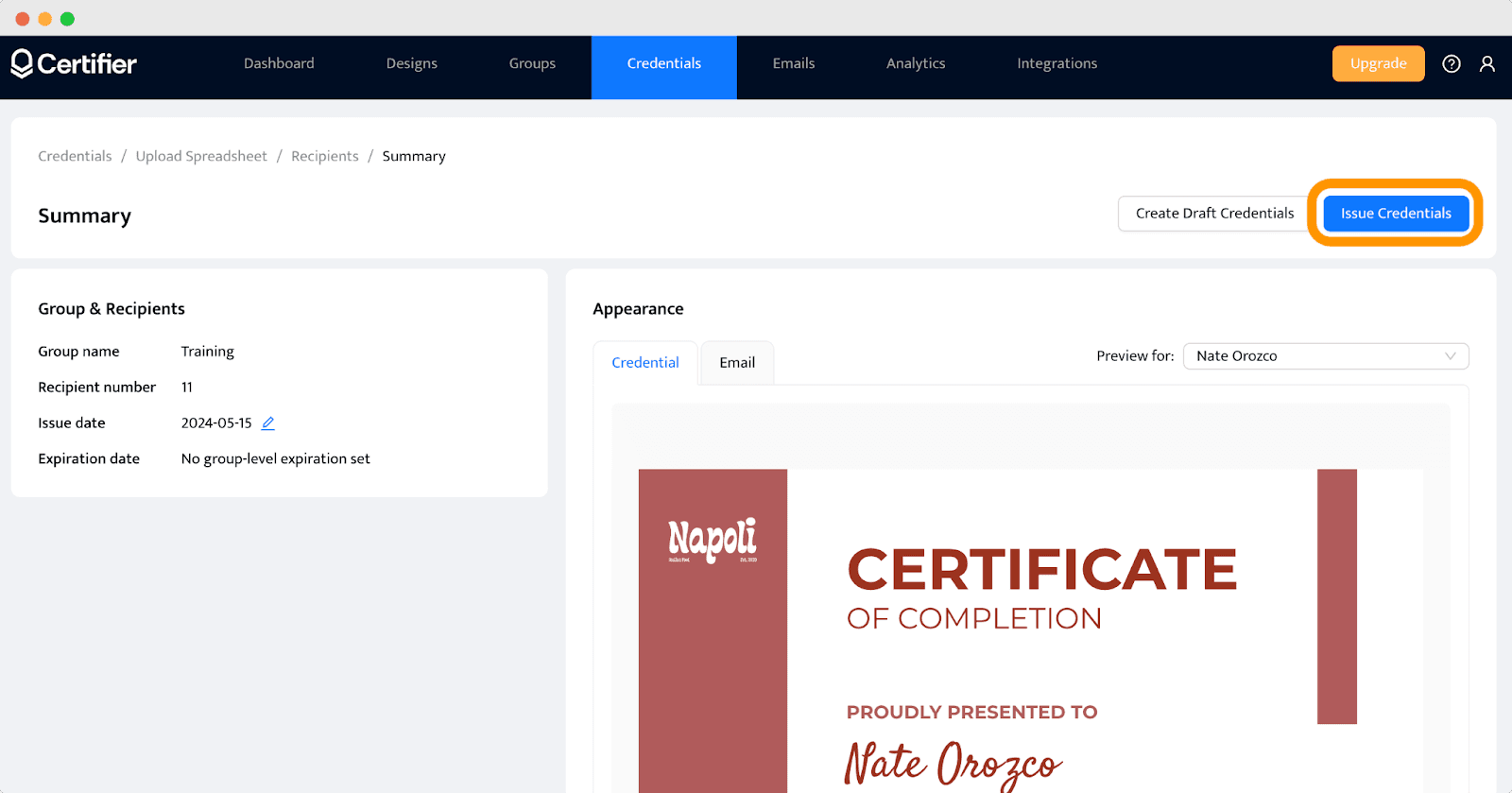
Task: Click the Appearance heading
Action: tap(638, 309)
